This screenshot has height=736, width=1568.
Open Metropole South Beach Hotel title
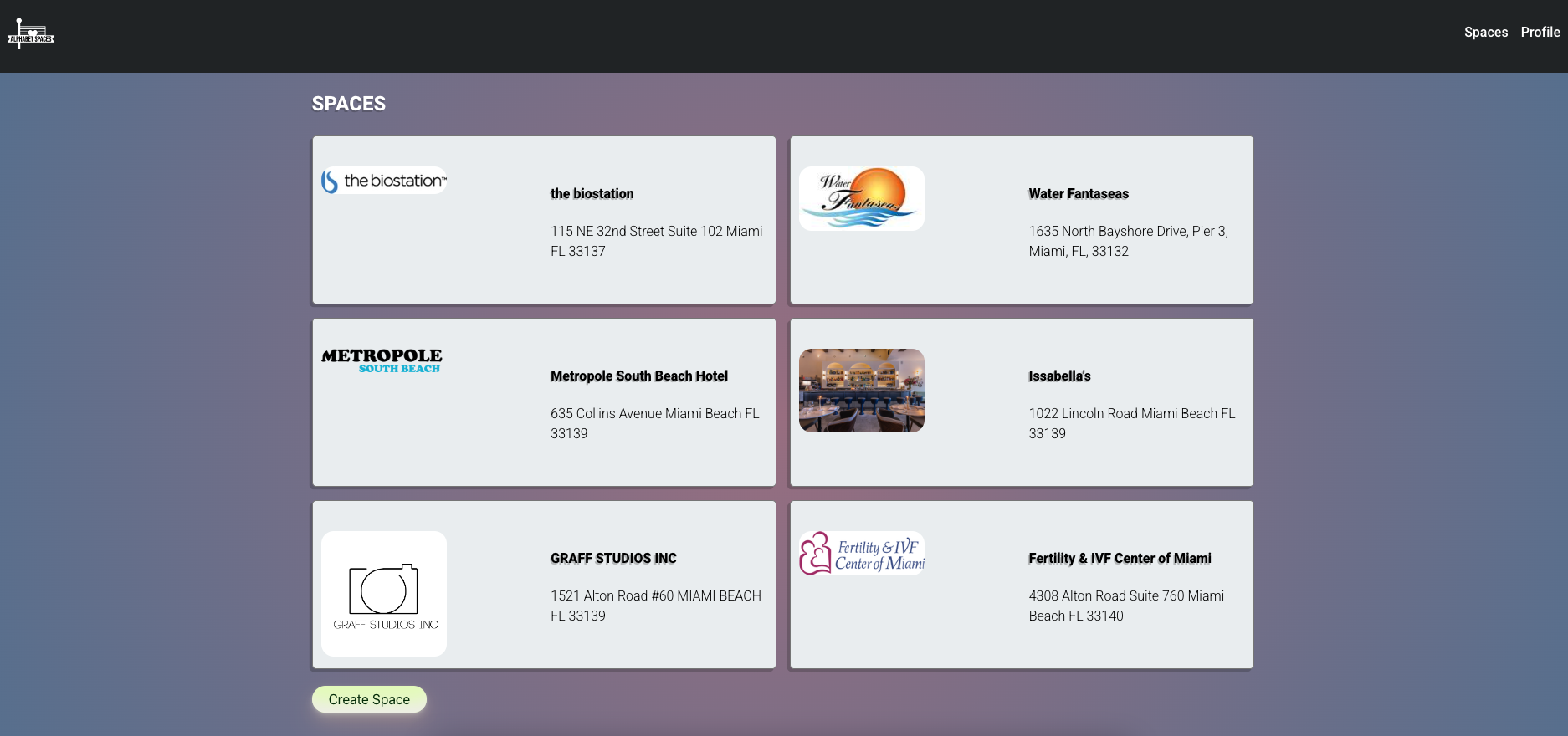[x=639, y=376]
